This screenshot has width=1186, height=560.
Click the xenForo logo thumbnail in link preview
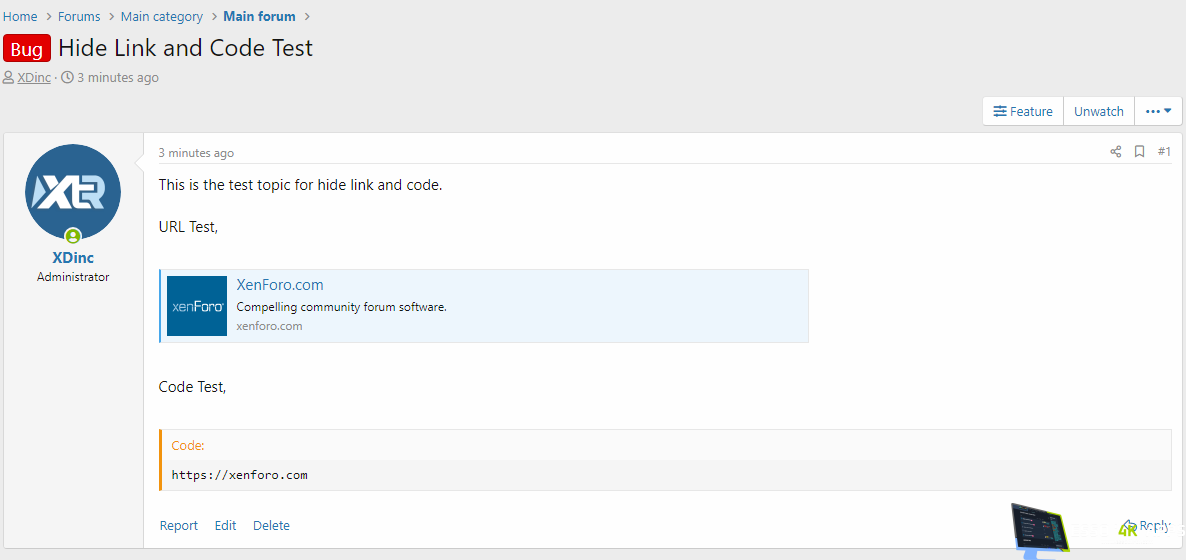[197, 306]
